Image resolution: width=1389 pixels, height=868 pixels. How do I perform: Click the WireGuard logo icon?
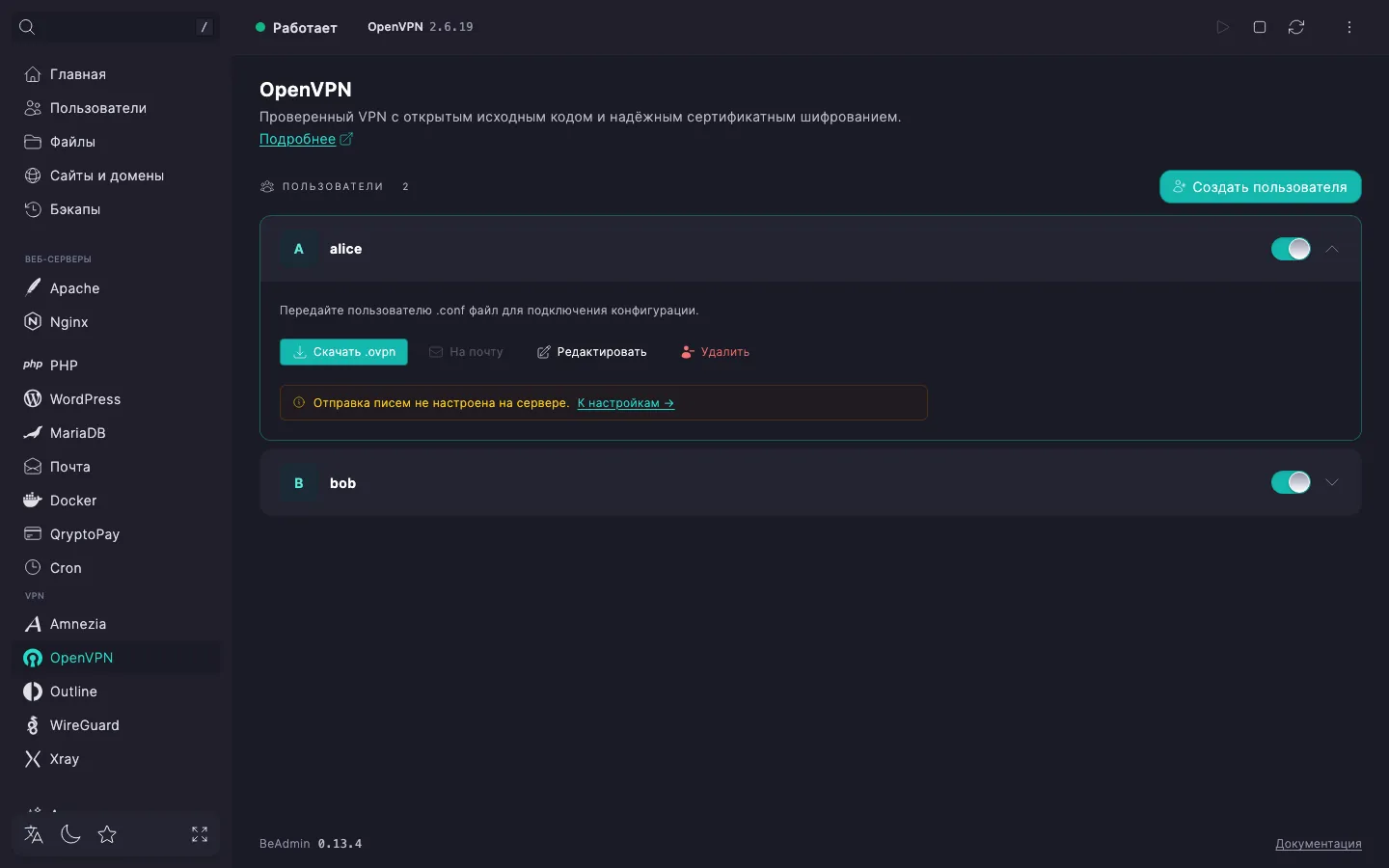pos(33,725)
